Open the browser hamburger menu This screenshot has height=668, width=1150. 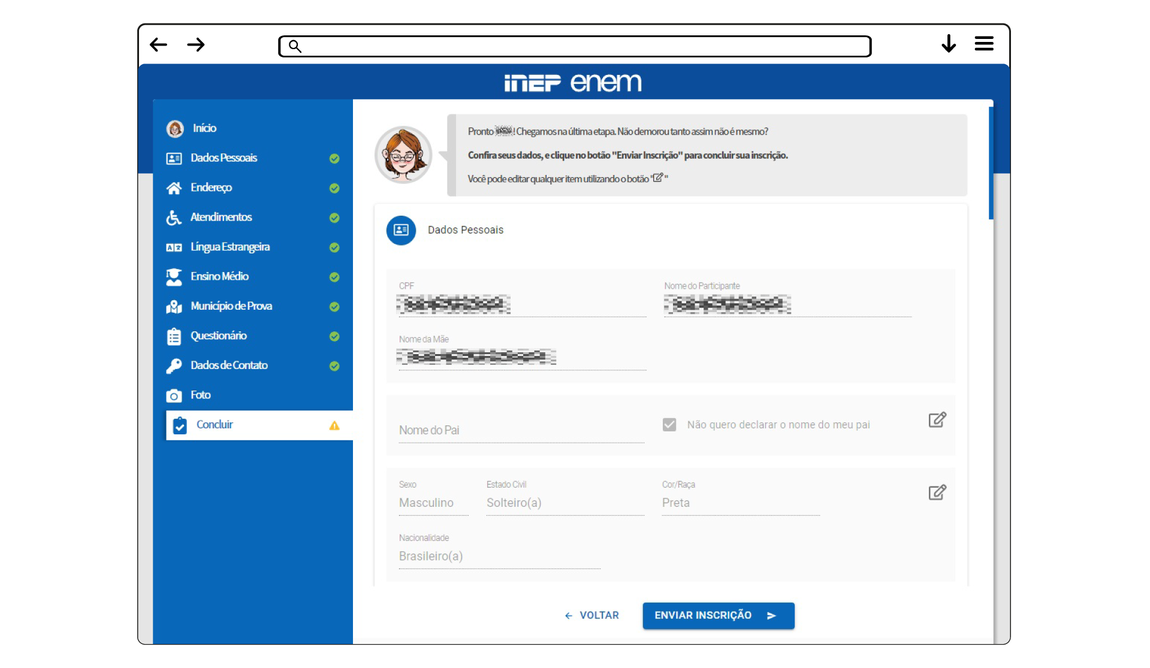click(x=984, y=44)
